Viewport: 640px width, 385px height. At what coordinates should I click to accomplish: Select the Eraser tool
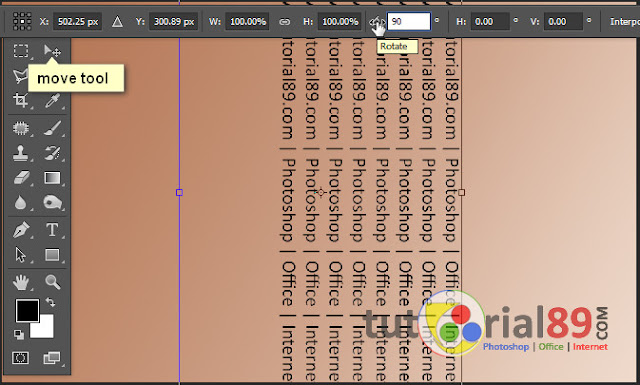tap(21, 178)
